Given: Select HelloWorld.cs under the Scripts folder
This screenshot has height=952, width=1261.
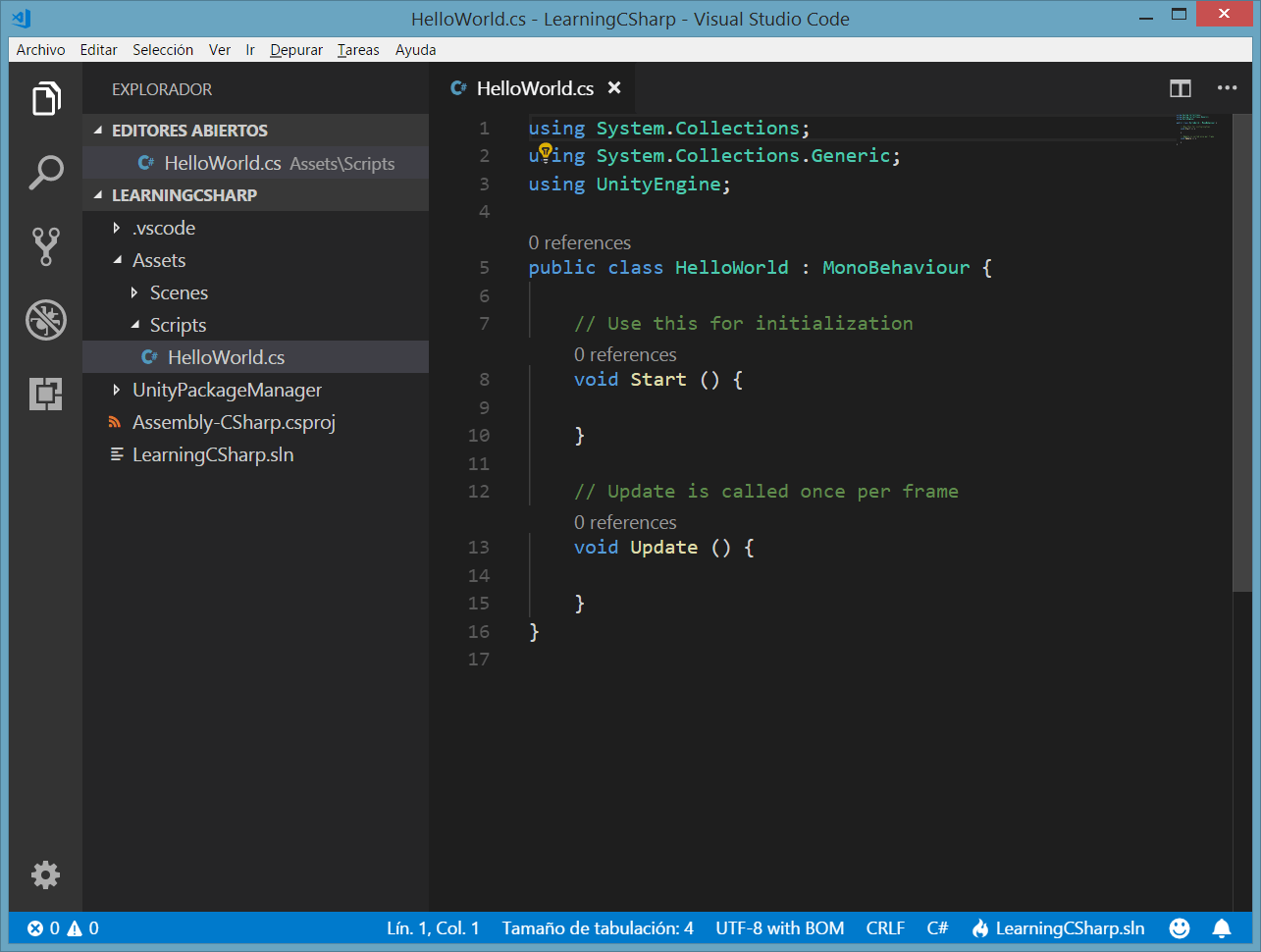Looking at the screenshot, I should [x=255, y=357].
